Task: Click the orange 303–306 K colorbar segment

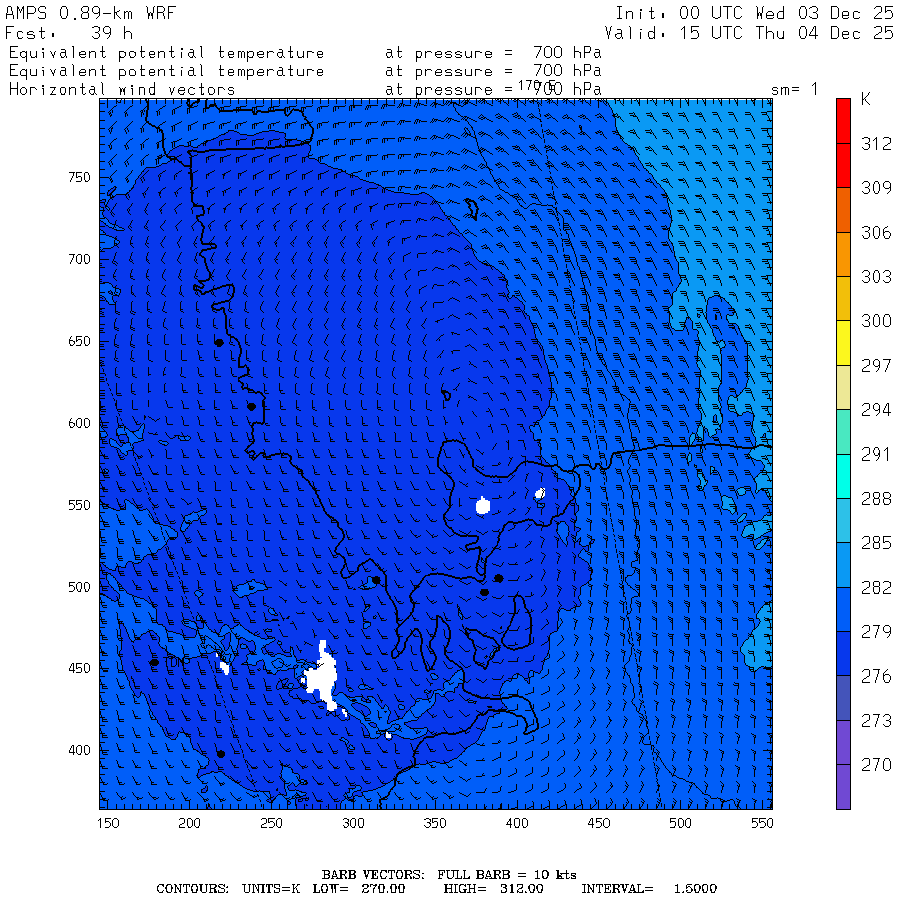Action: click(843, 254)
